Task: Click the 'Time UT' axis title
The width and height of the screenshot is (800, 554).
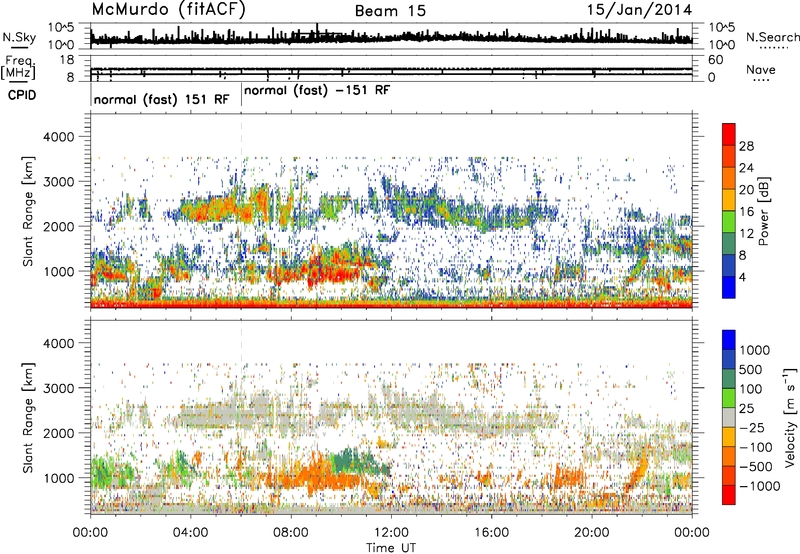Action: [391, 548]
